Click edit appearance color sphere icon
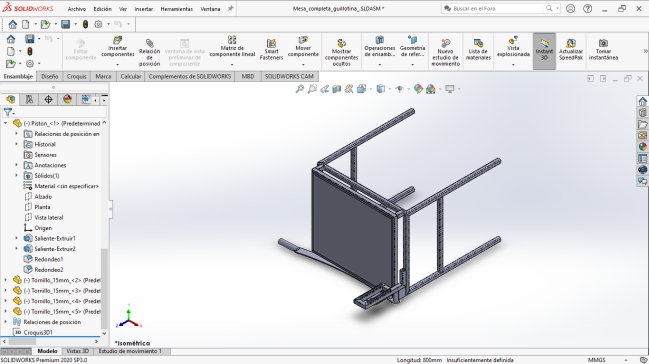The image size is (649, 364). pos(418,89)
